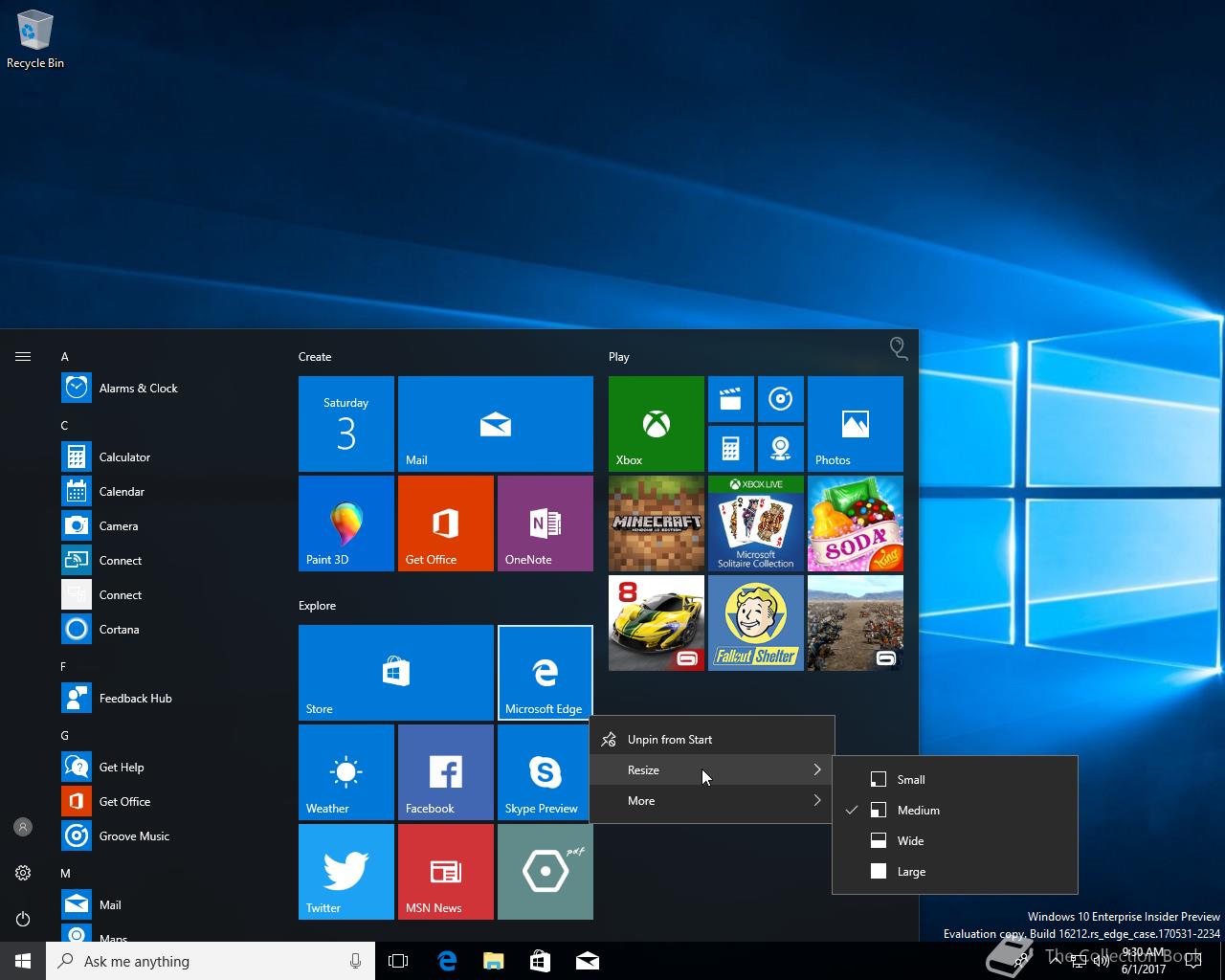Open the OneNote tile

coord(546,523)
